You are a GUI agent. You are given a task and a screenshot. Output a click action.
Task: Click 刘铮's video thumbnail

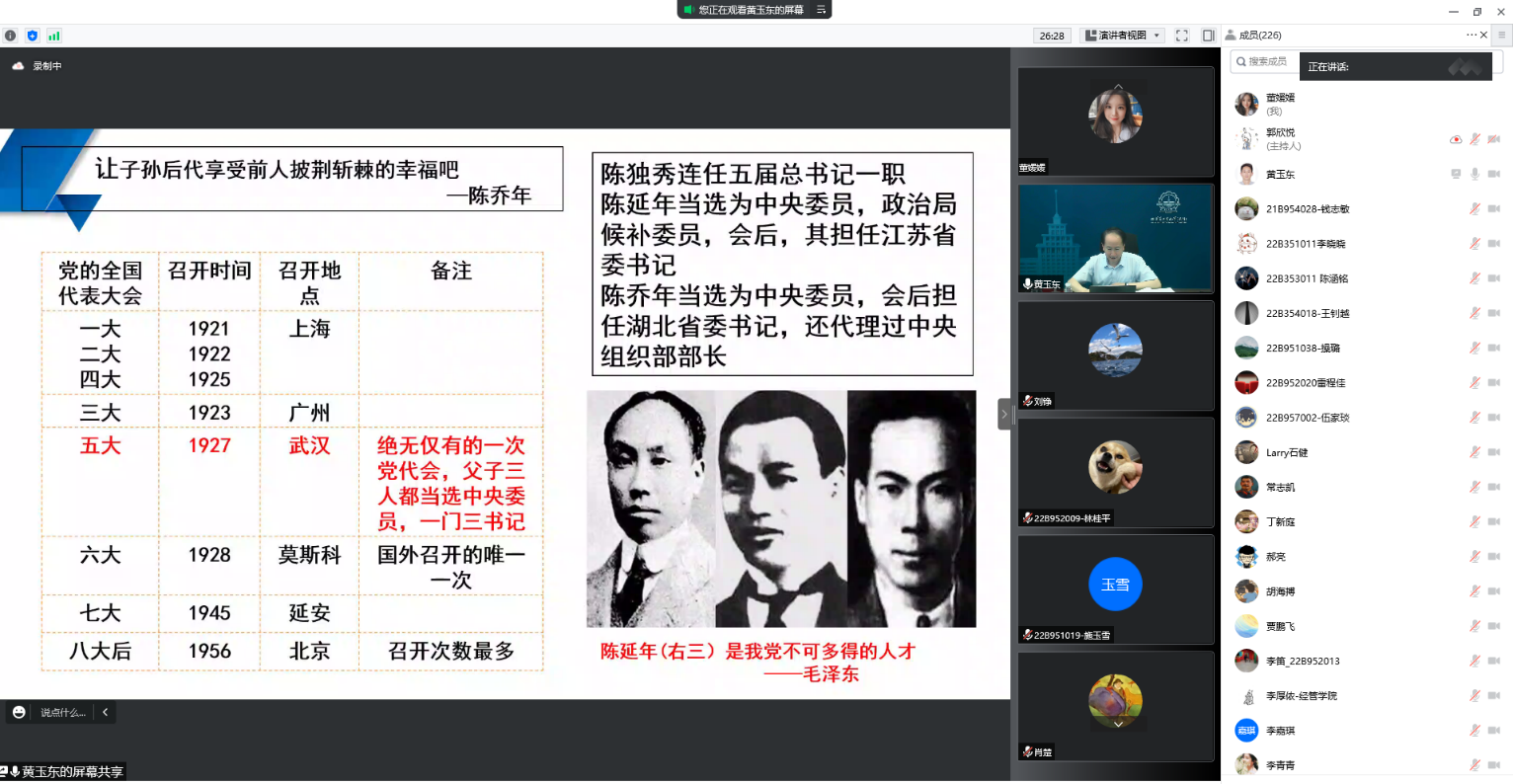[1115, 355]
